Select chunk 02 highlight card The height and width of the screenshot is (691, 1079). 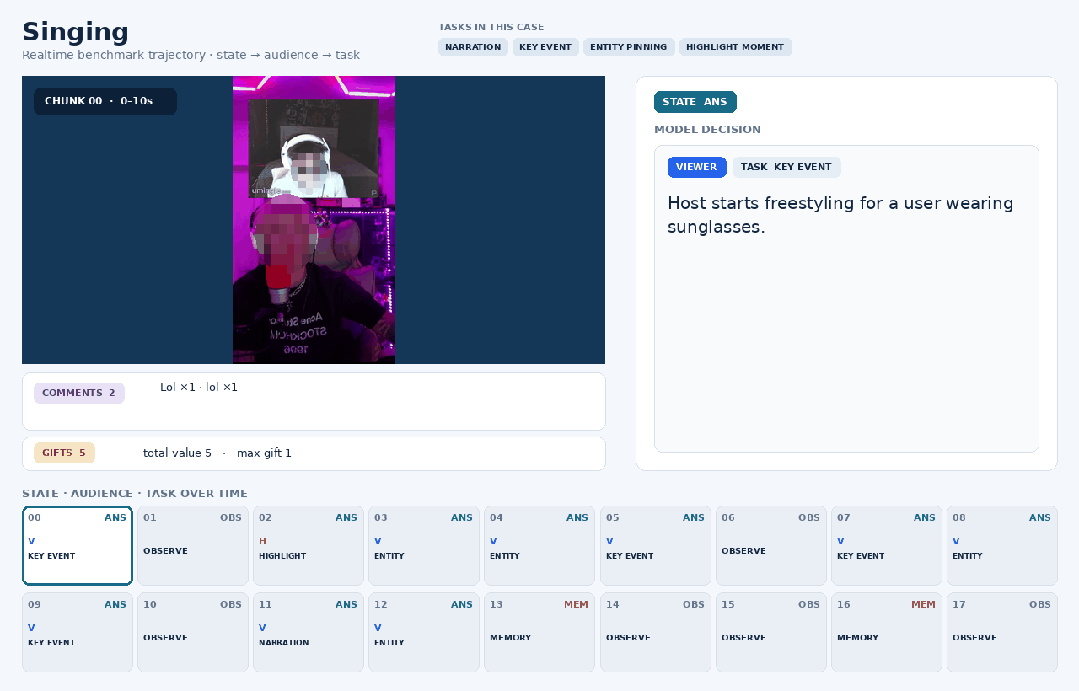pos(308,546)
